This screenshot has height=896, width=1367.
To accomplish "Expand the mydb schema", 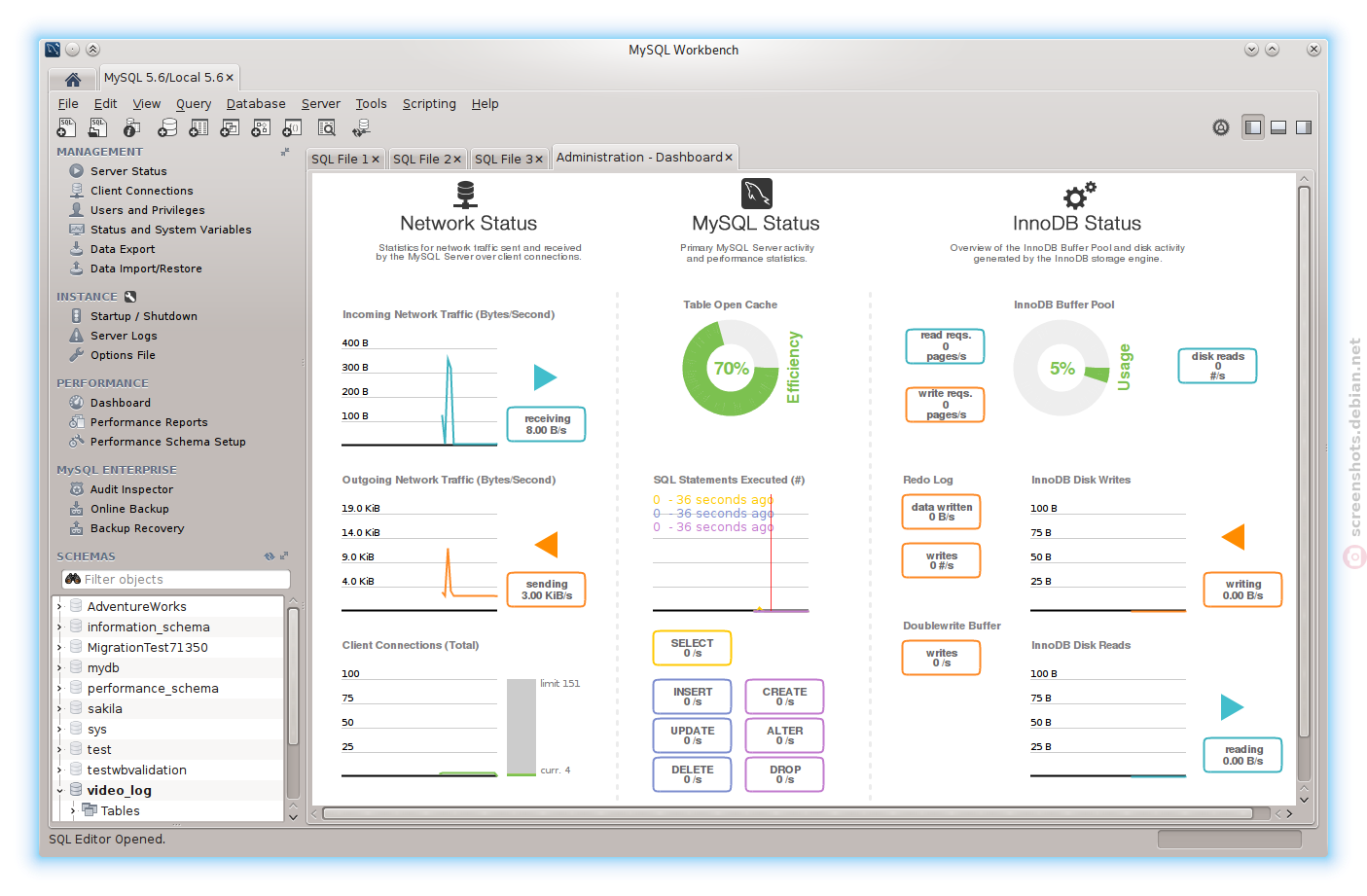I will coord(59,667).
